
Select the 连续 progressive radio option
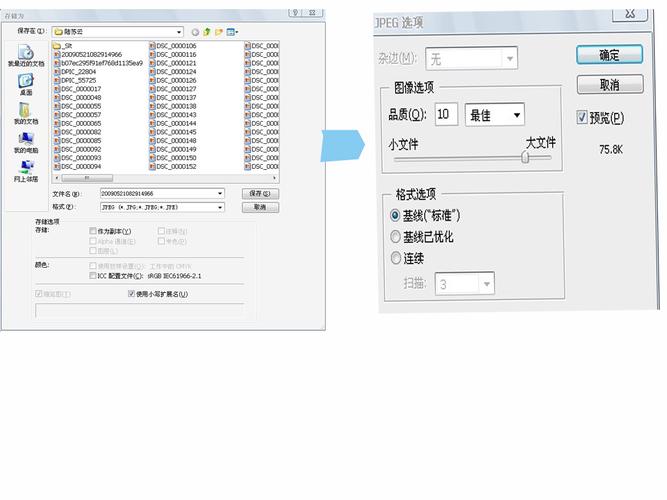point(396,258)
